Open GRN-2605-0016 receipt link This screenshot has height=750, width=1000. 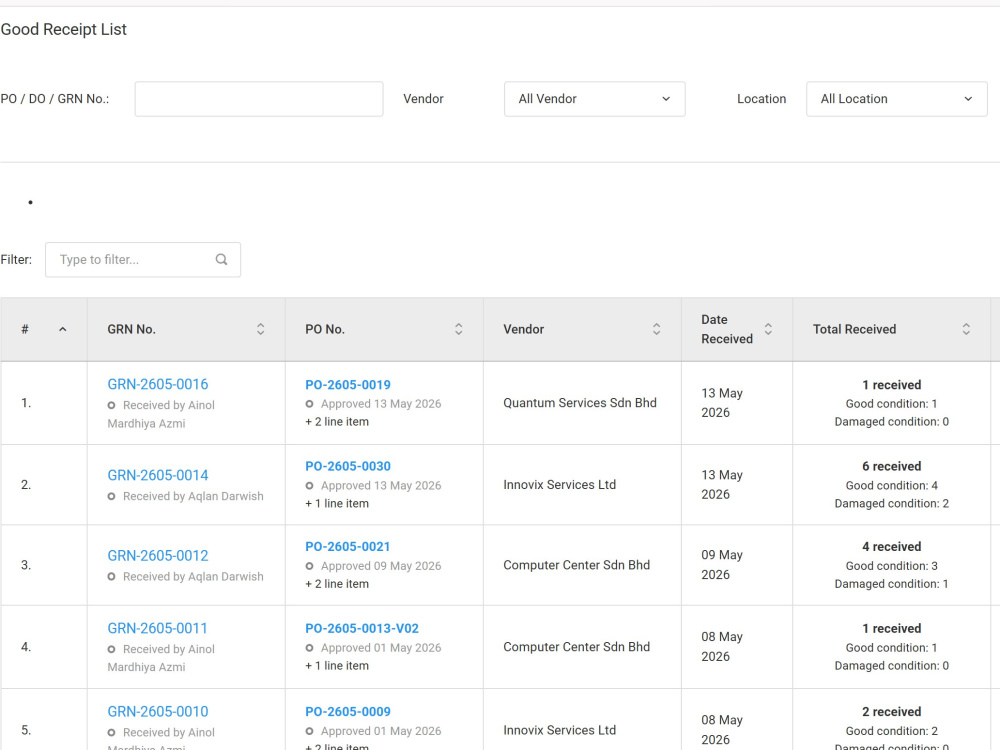tap(158, 385)
